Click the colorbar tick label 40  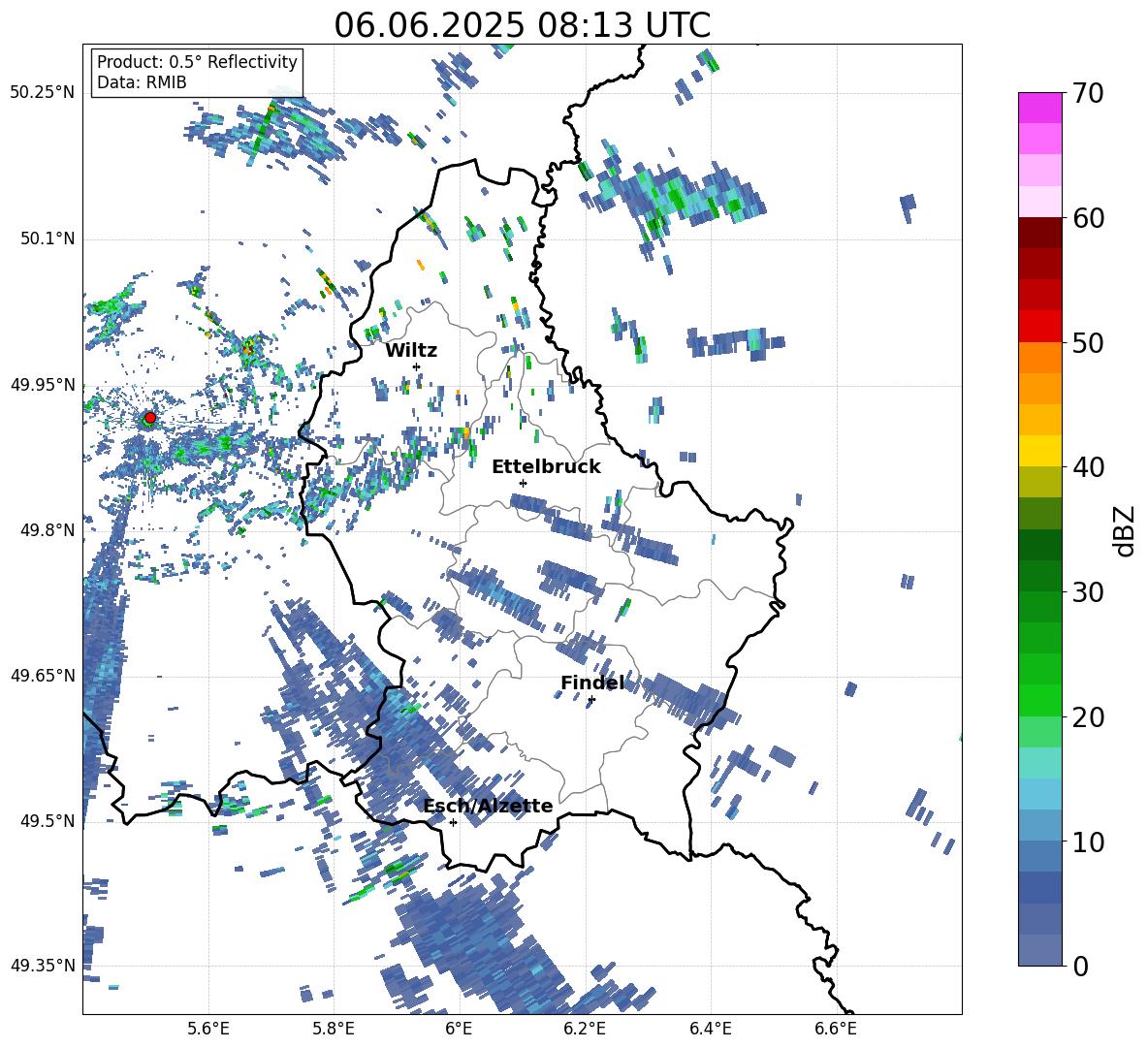tap(1088, 467)
